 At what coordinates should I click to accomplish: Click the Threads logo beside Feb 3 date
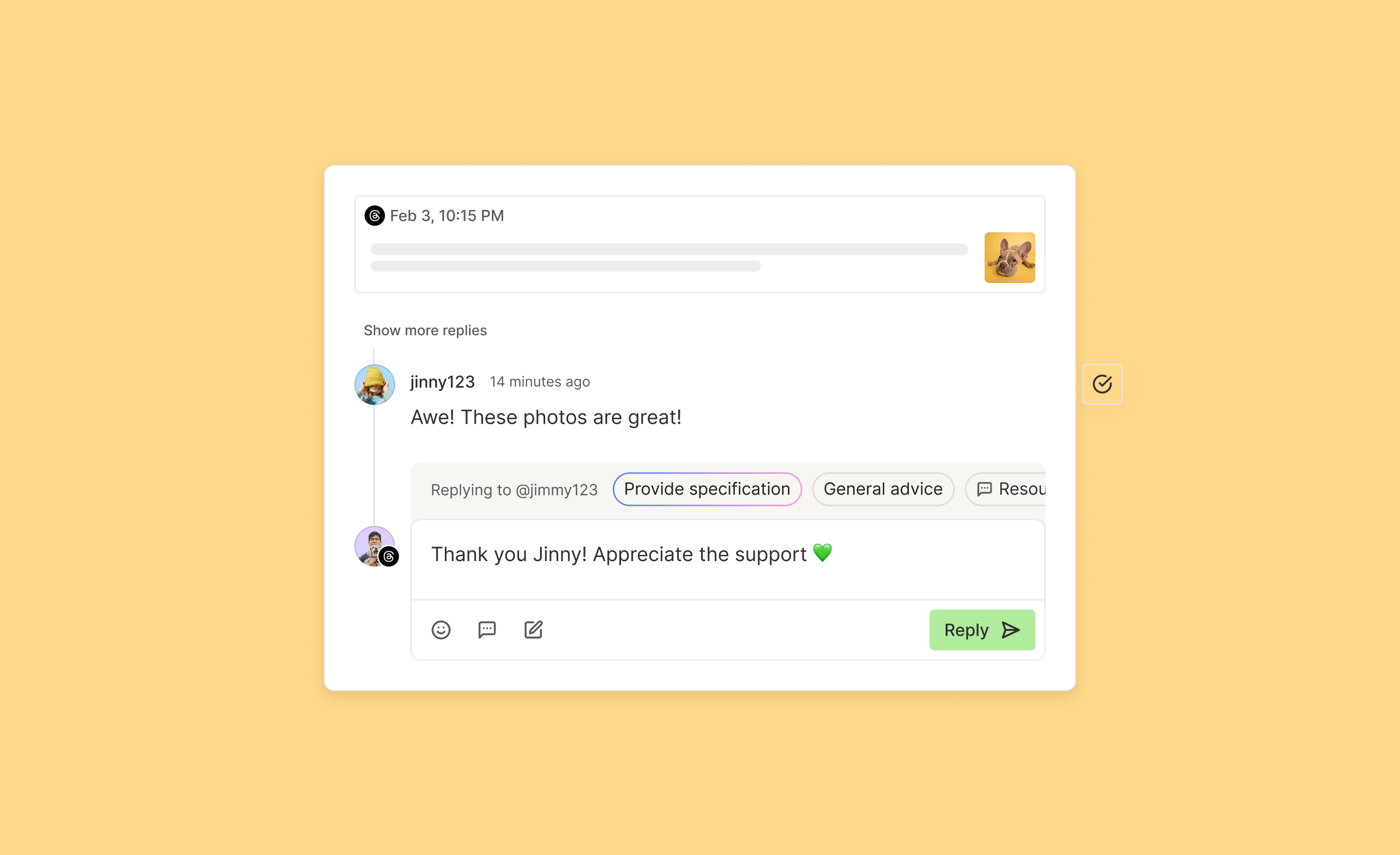click(x=375, y=215)
